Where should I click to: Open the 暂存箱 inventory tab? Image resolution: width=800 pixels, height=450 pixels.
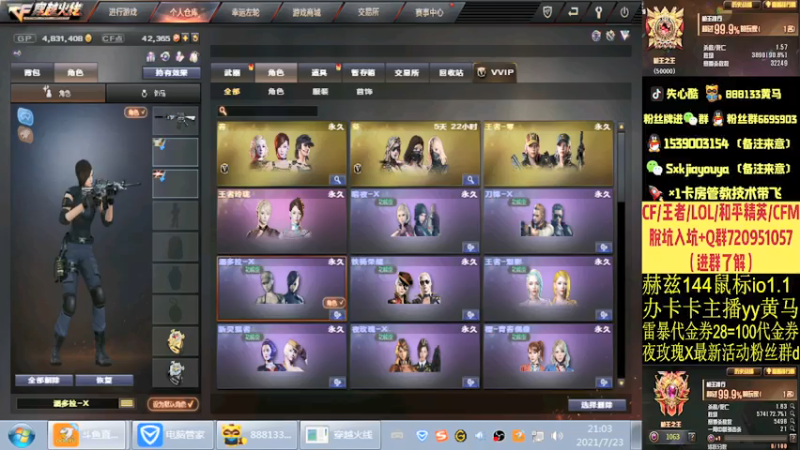[x=363, y=72]
